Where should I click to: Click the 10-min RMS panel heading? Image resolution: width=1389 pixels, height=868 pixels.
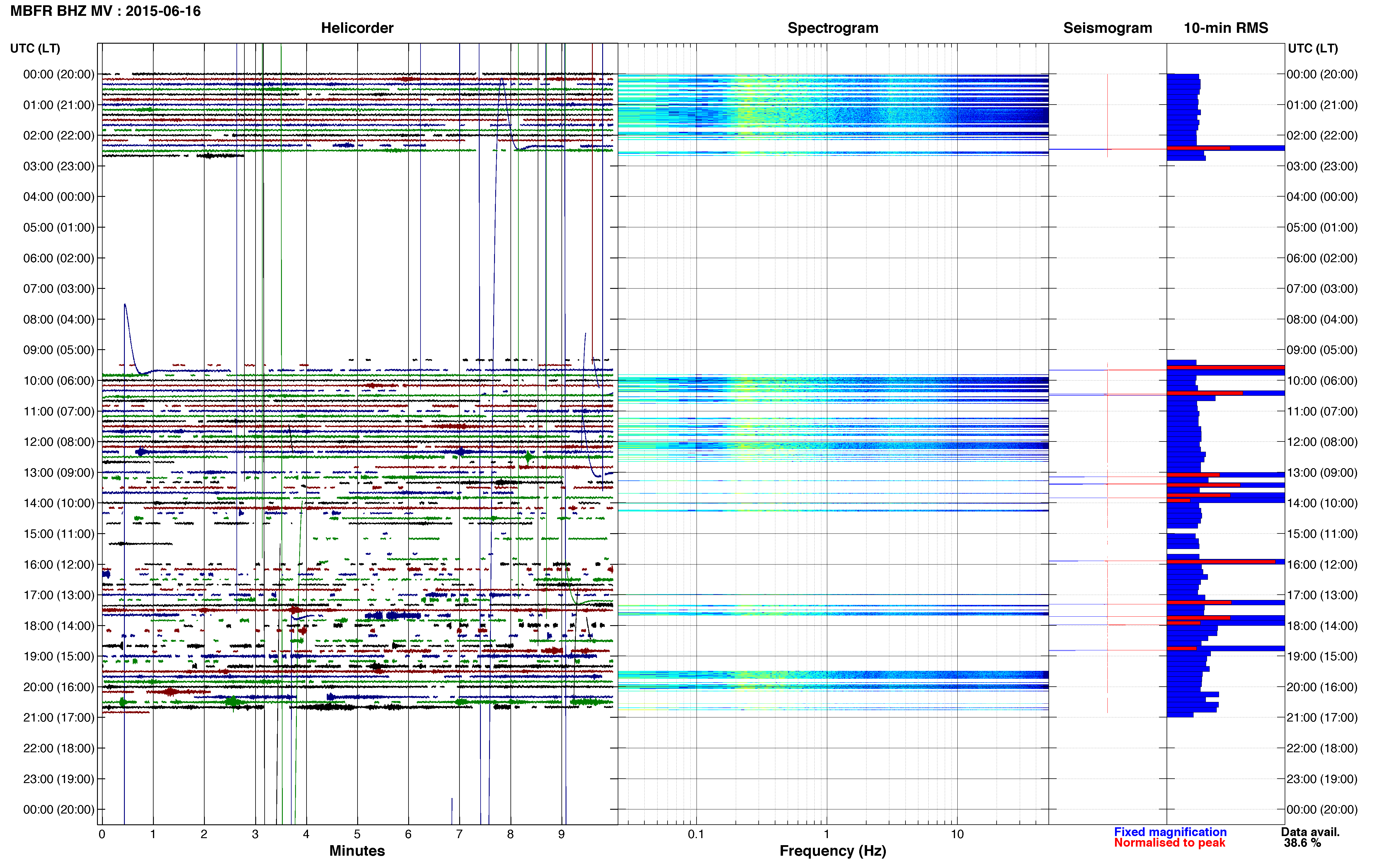1226,28
